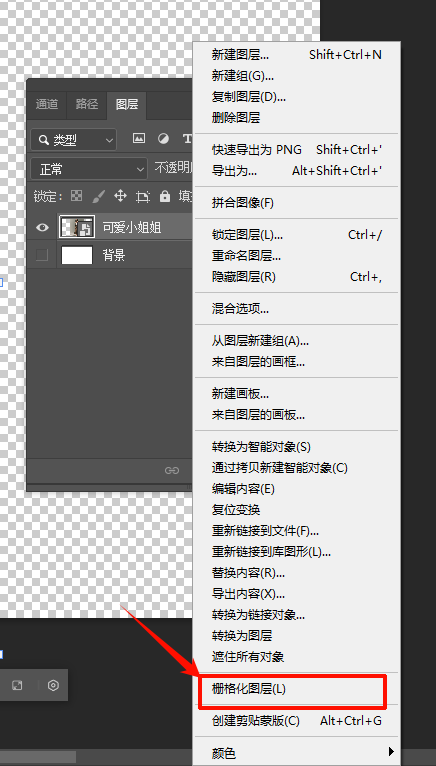This screenshot has width=436, height=766.
Task: Choose 来自图层的画板...
Action: coord(297,415)
